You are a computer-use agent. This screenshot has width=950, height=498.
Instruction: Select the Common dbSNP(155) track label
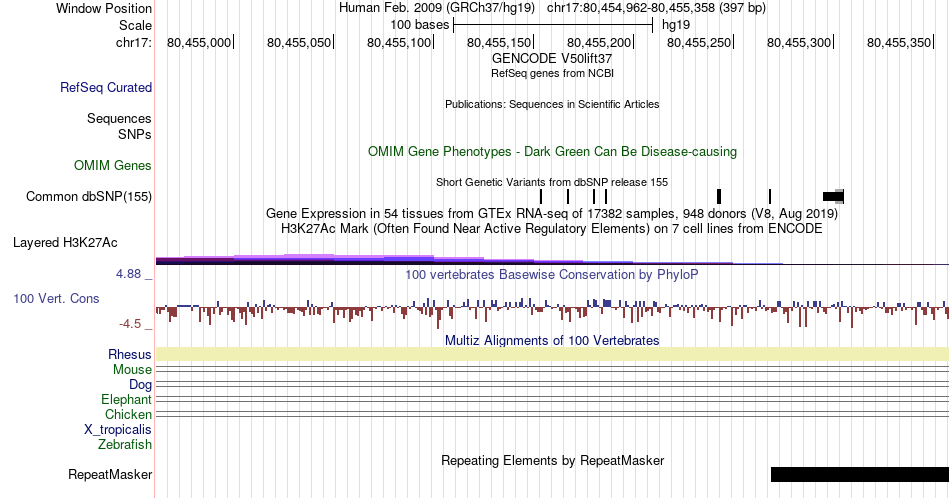click(89, 196)
